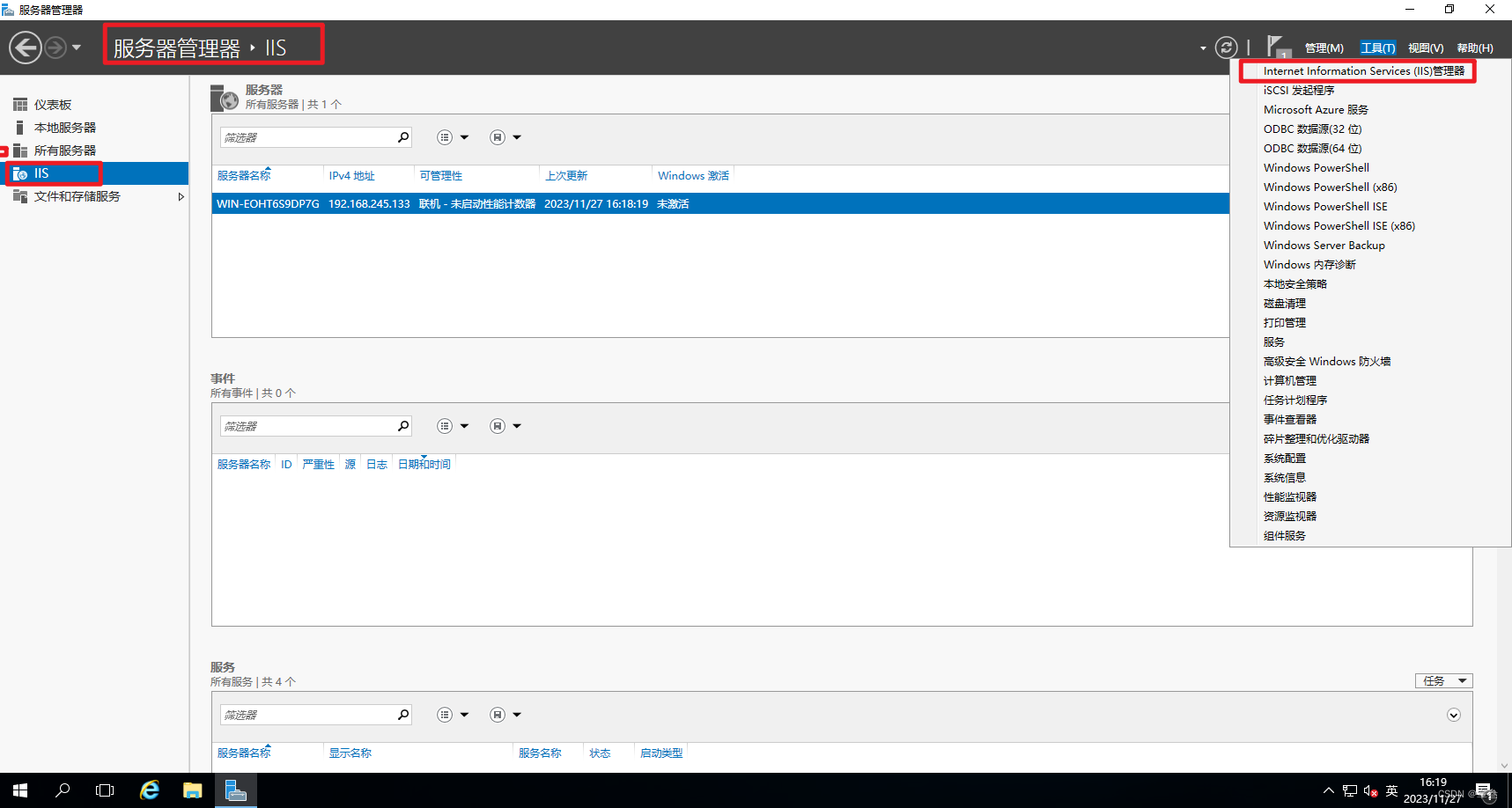Open the 视图(V) menu
Image resolution: width=1512 pixels, height=808 pixels.
pyautogui.click(x=1425, y=48)
